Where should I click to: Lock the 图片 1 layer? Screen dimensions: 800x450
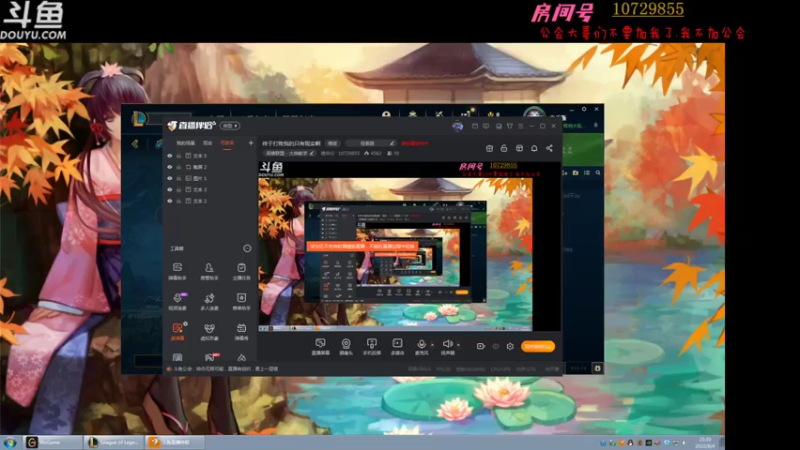(179, 178)
